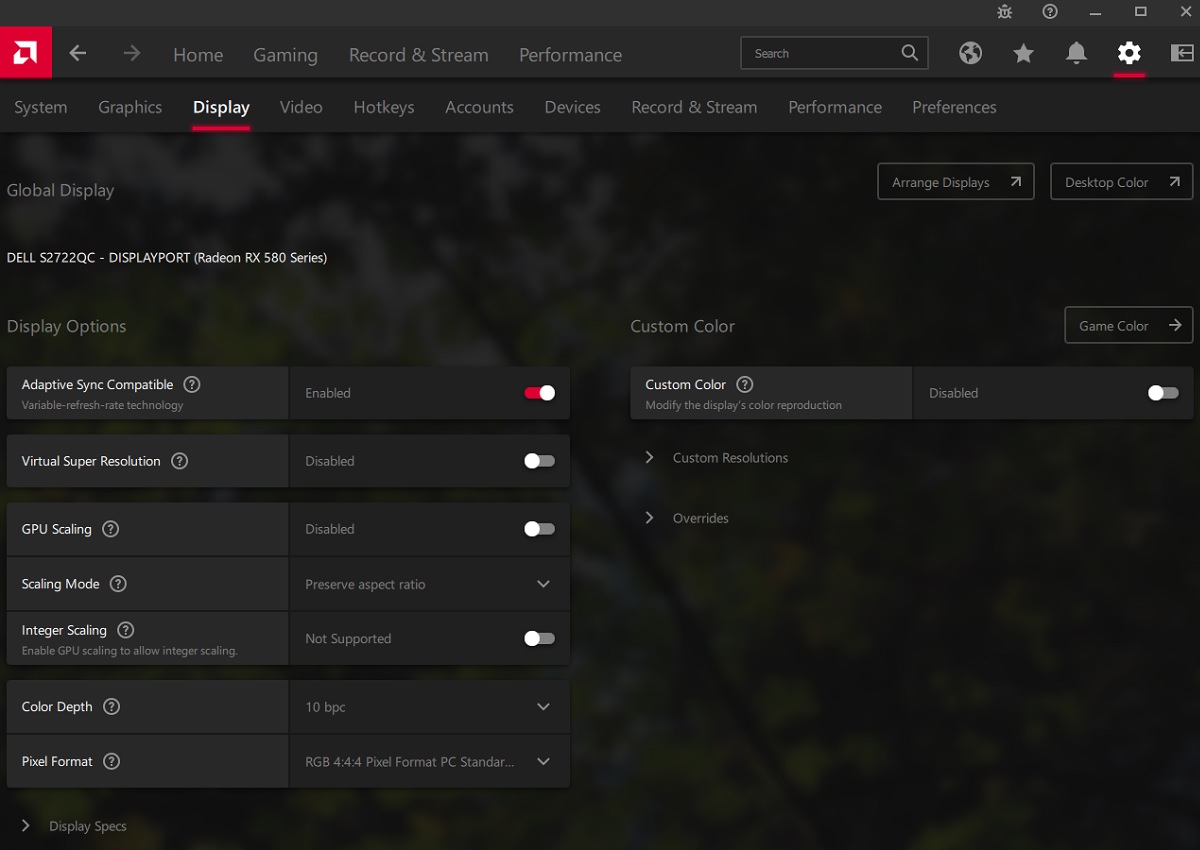Screen dimensions: 1200x850
Task: Enable GPU Scaling toggle
Action: click(x=539, y=529)
